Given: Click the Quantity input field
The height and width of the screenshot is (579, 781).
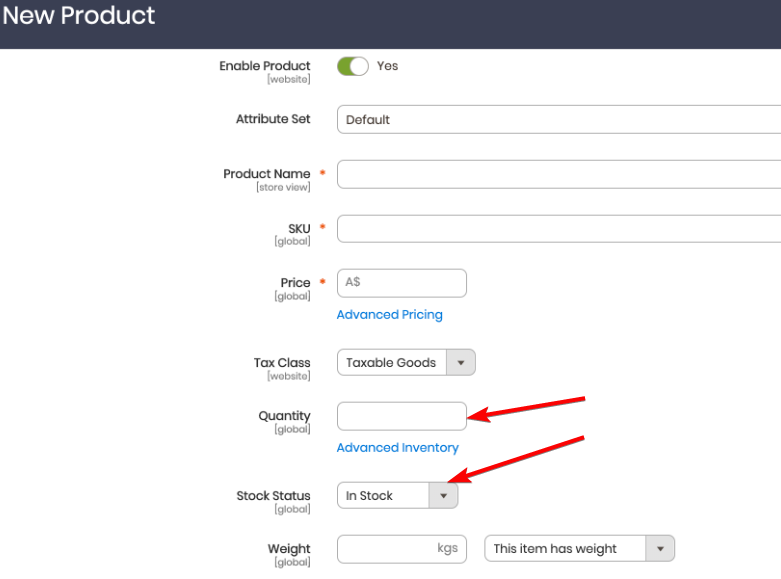Looking at the screenshot, I should tap(402, 416).
